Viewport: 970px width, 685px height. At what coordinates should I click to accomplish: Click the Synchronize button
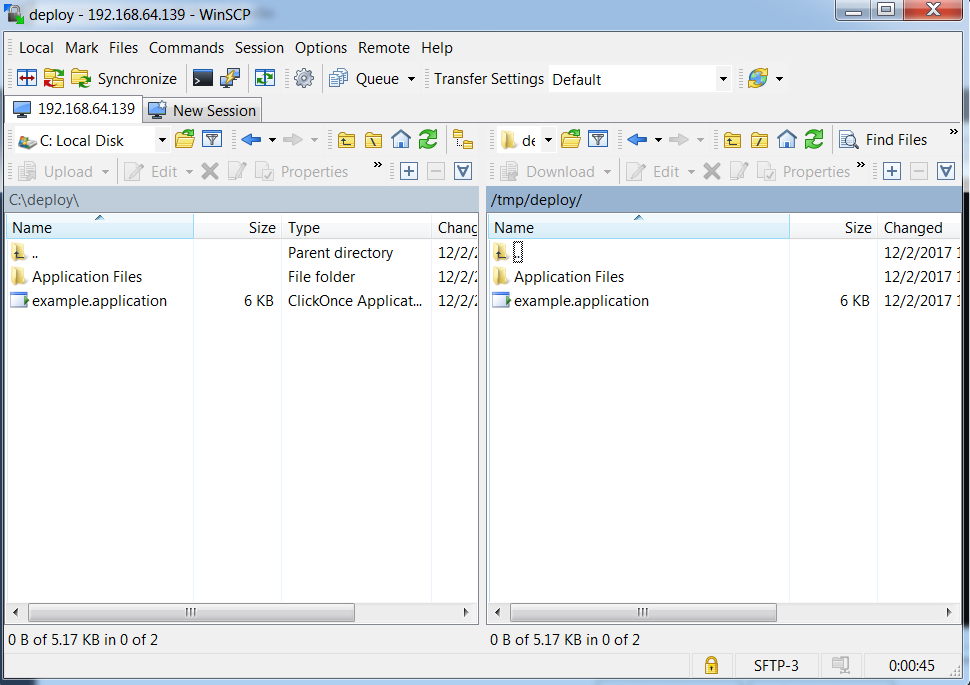(x=124, y=79)
